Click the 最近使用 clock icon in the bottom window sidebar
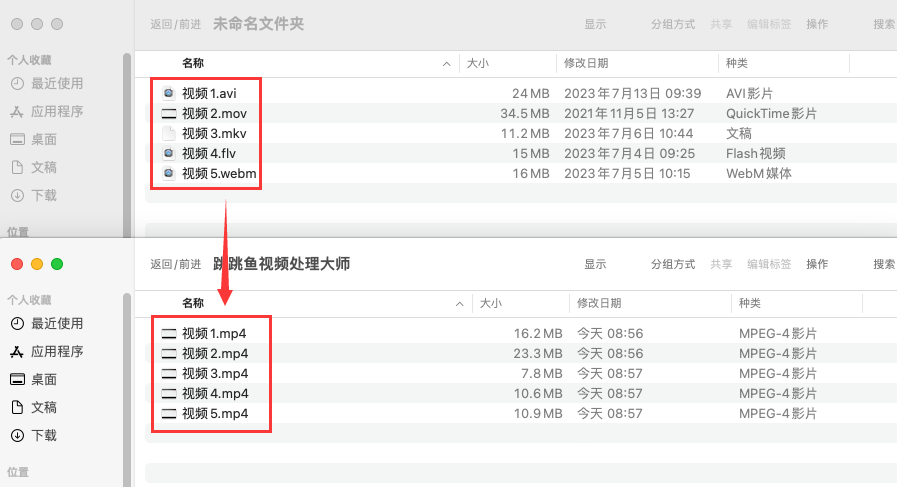897x487 pixels. [17, 323]
